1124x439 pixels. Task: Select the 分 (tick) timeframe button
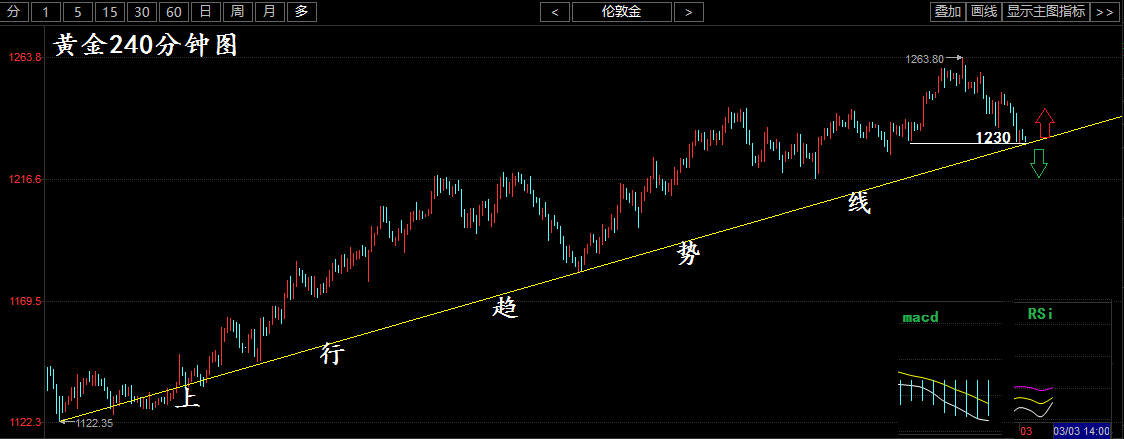14,12
